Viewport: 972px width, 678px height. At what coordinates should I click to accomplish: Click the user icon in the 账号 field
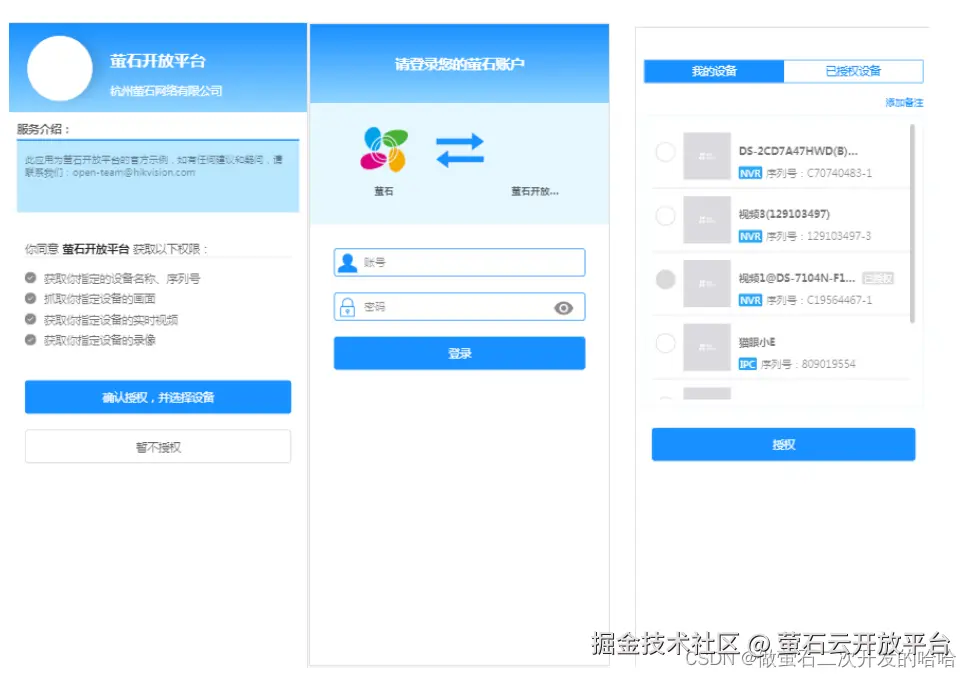348,263
